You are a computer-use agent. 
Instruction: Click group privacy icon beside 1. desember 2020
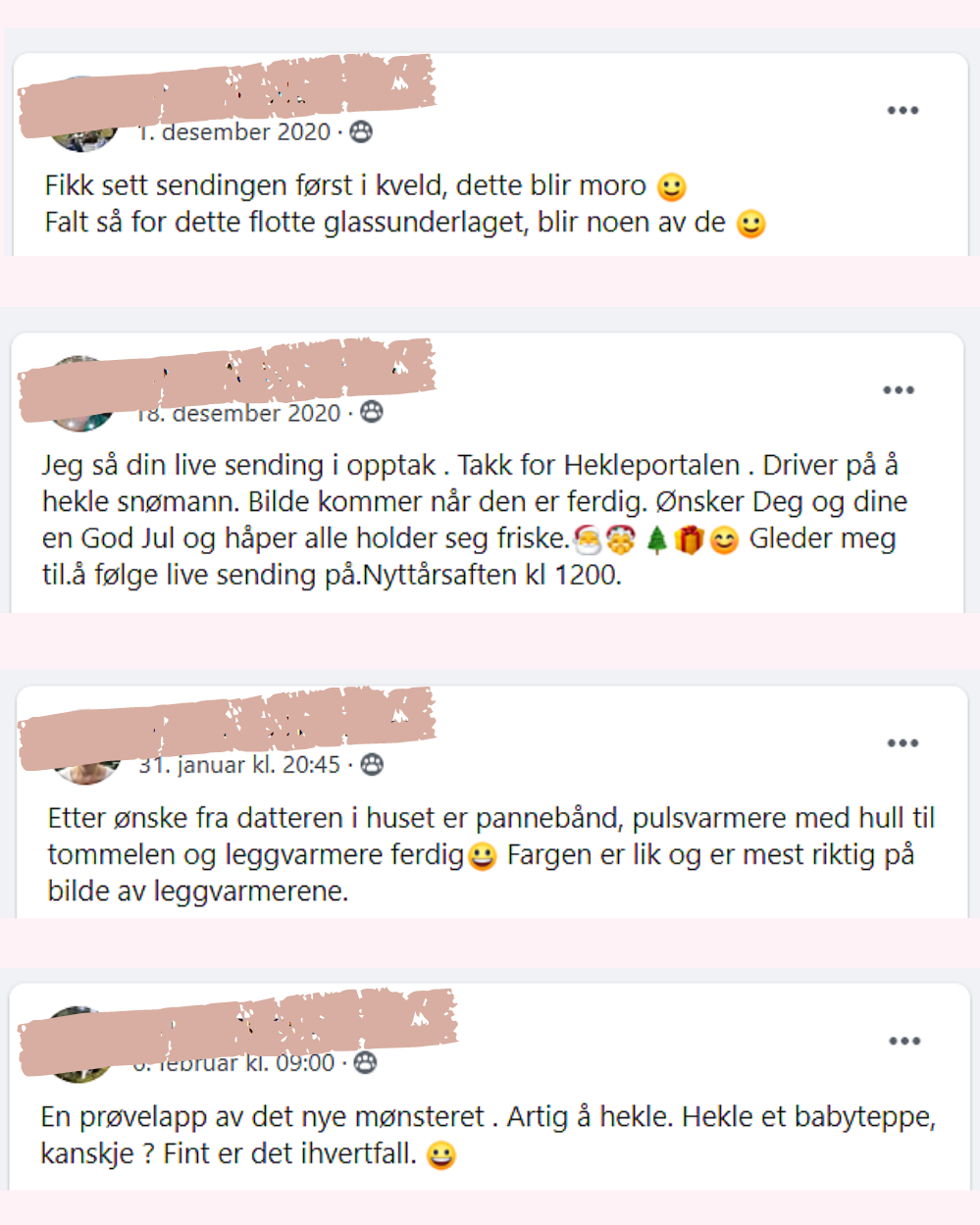click(361, 132)
